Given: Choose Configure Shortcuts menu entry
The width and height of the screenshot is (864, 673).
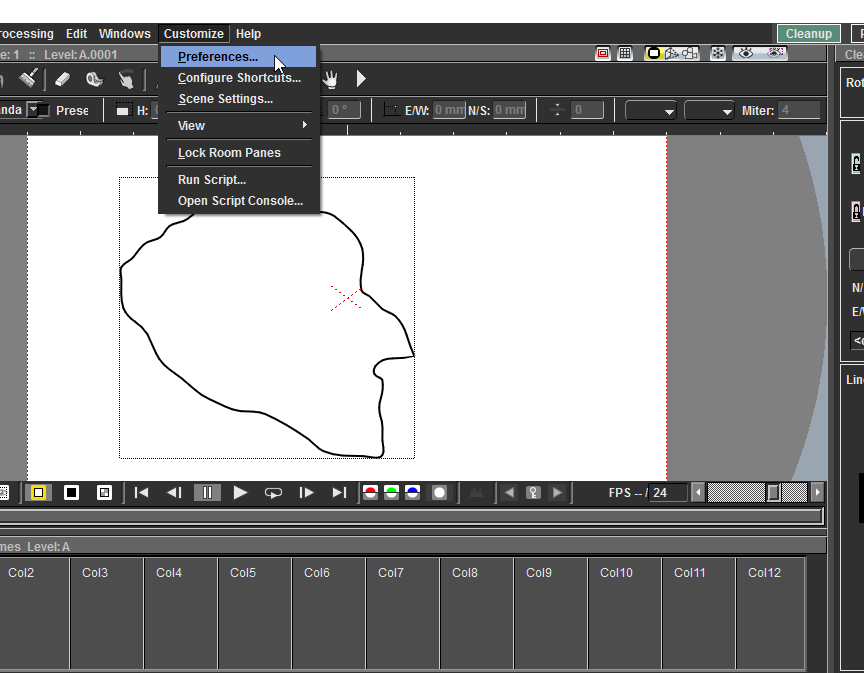Looking at the screenshot, I should pyautogui.click(x=239, y=78).
